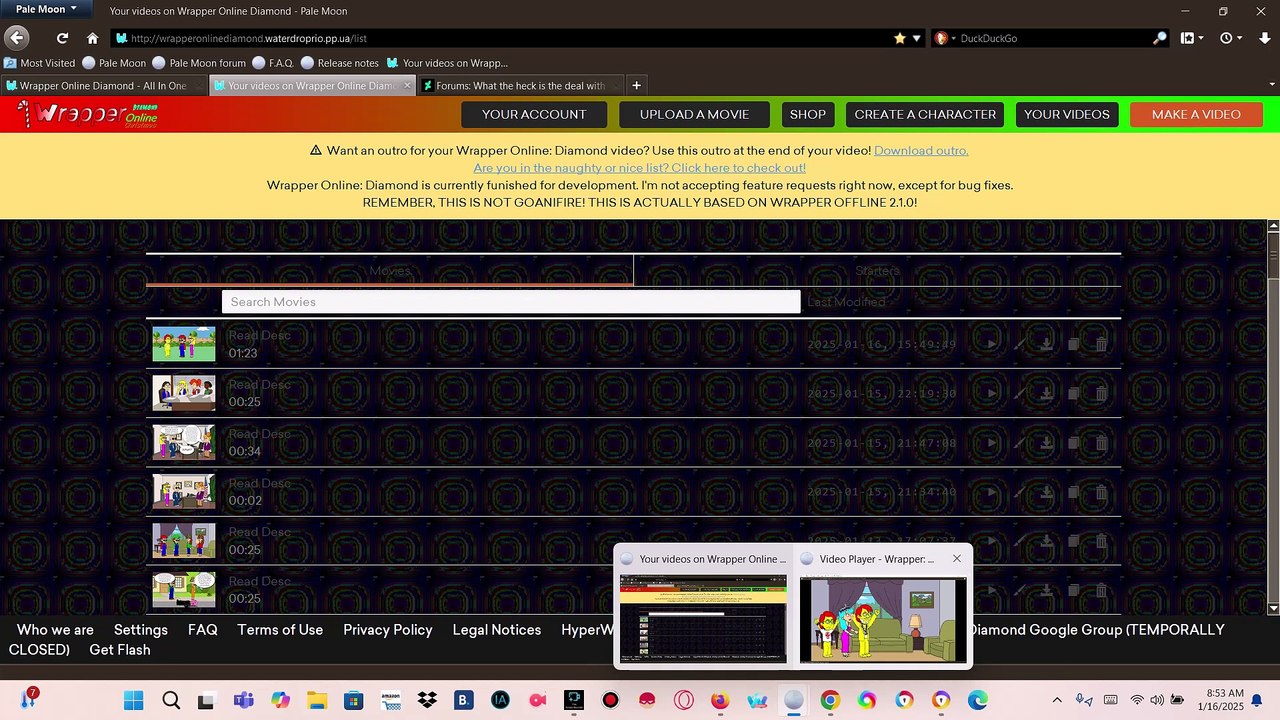The width and height of the screenshot is (1280, 720).
Task: Open the search engine selector dropdown
Action: tap(944, 38)
